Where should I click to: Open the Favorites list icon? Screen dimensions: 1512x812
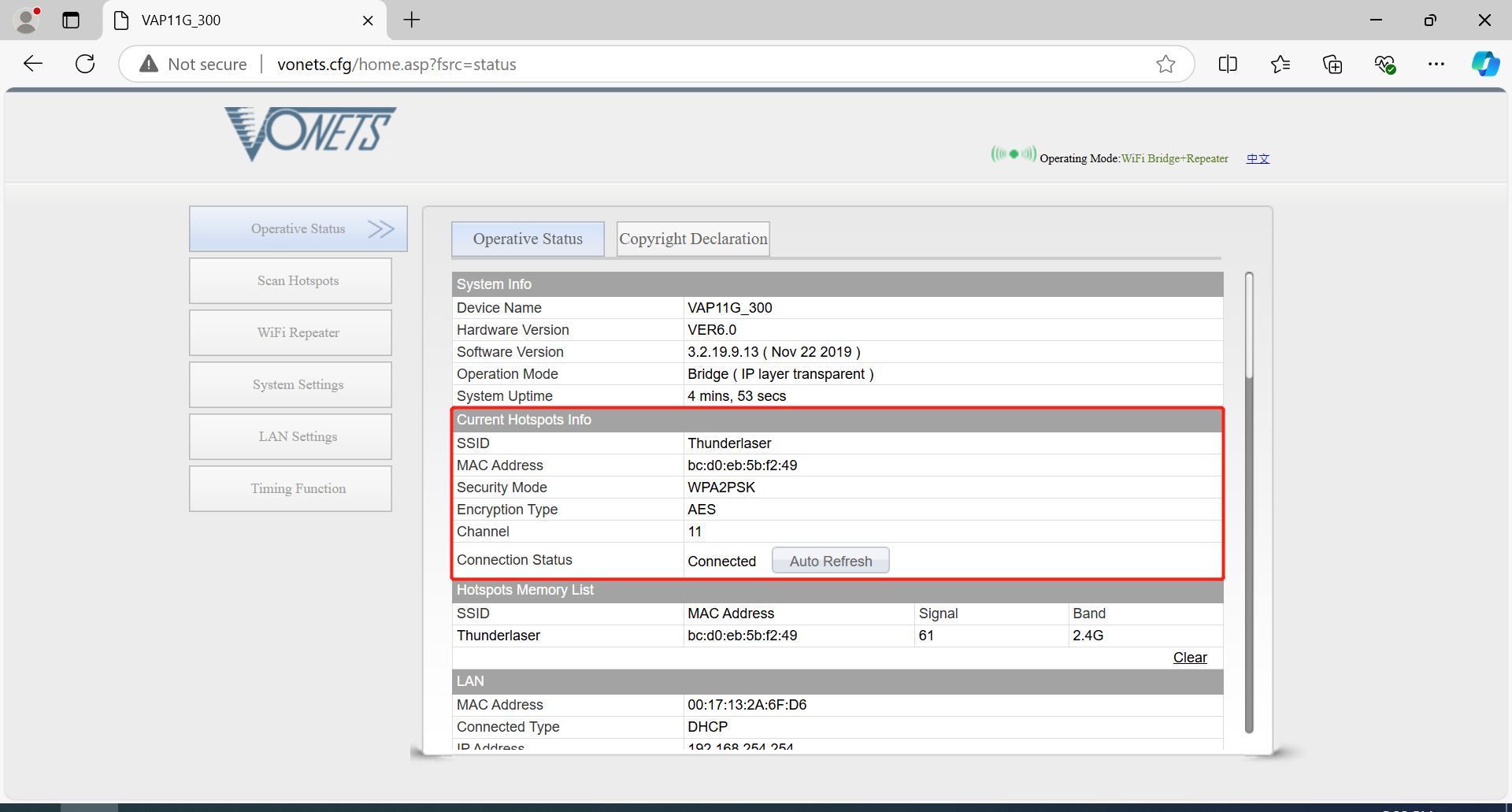[1280, 64]
